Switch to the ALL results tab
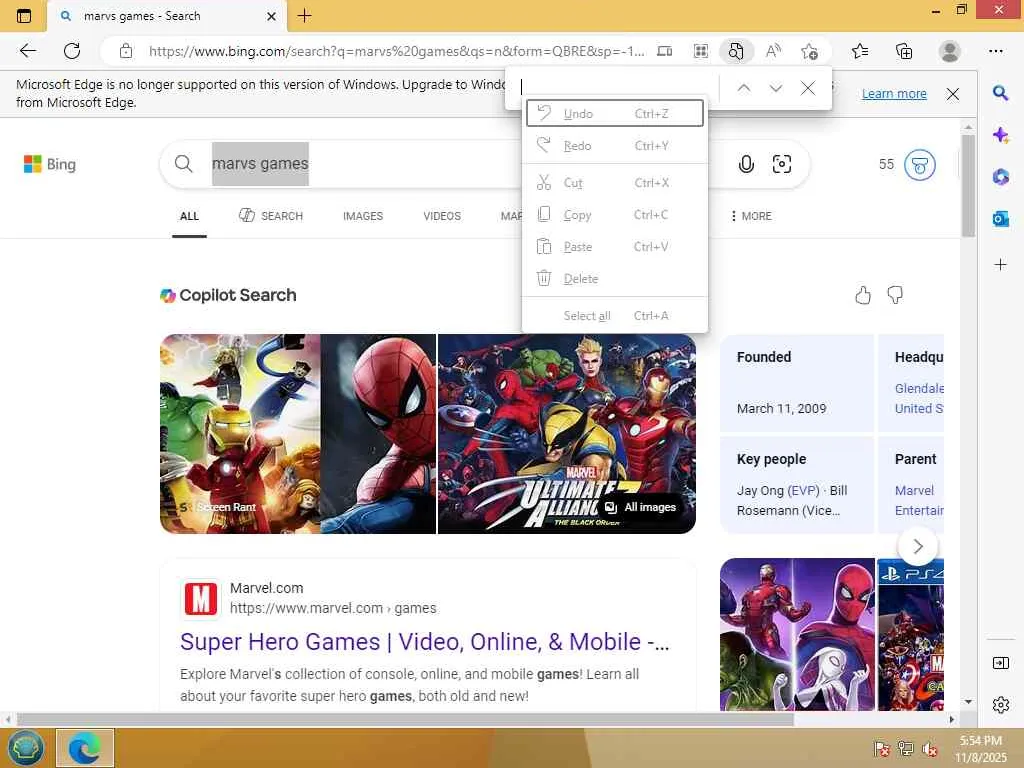 189,216
